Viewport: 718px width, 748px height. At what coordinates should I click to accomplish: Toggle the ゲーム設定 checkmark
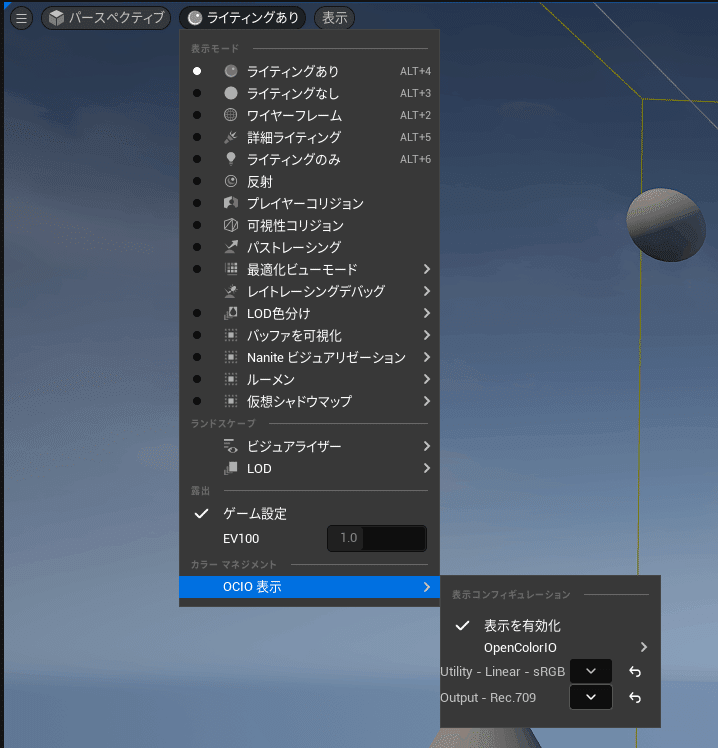coord(201,514)
